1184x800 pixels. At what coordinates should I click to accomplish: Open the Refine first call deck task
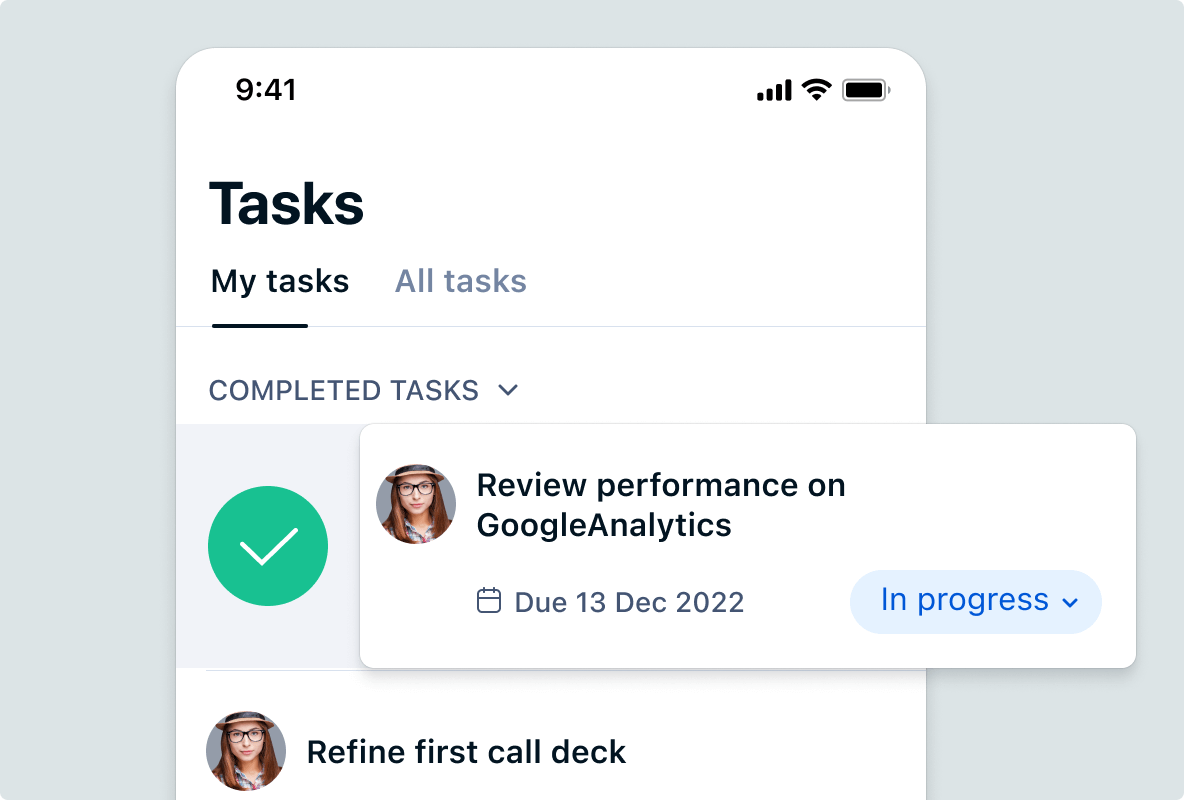(467, 751)
